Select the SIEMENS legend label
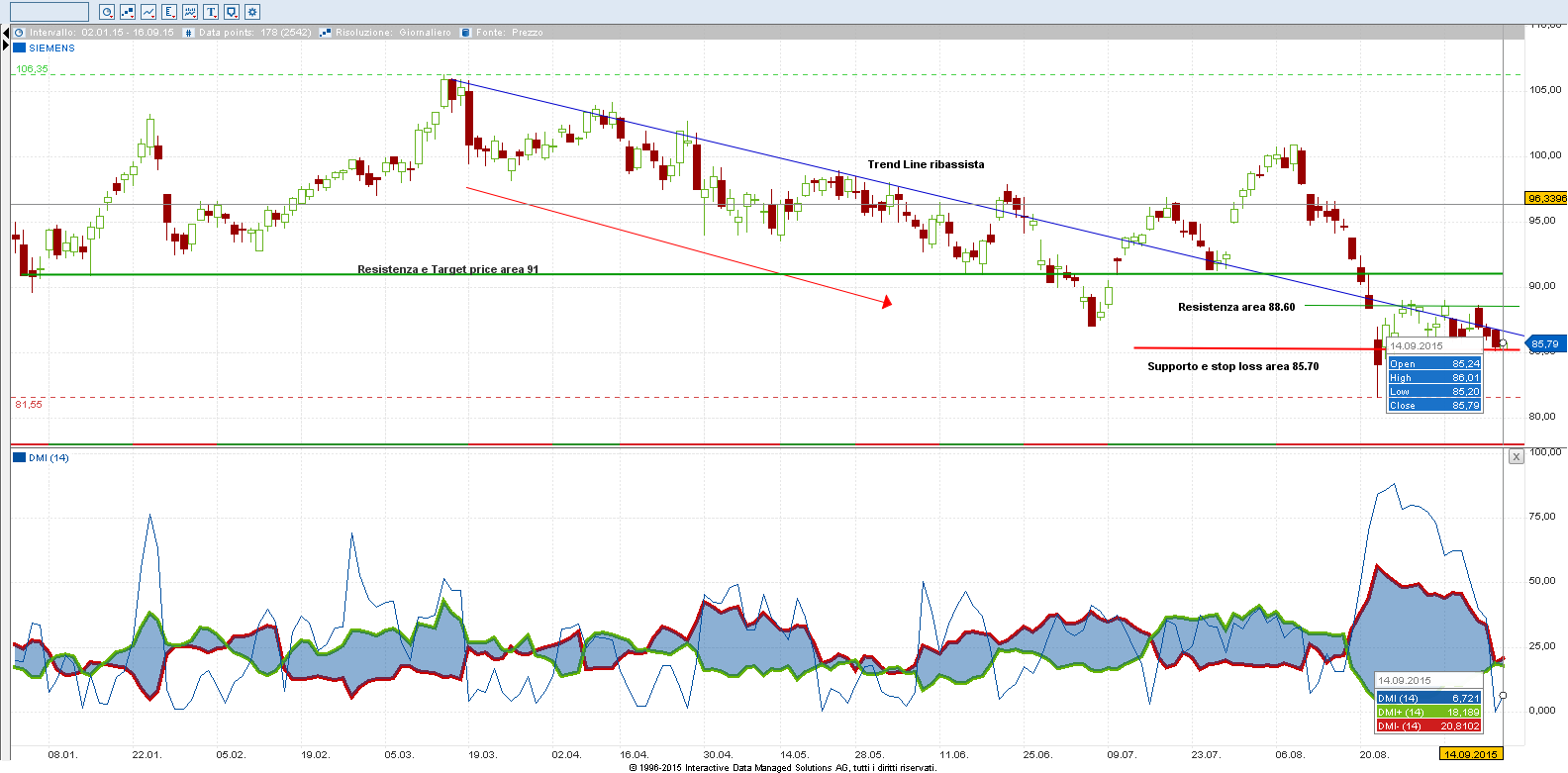Screen dimensions: 1568x773 click(x=51, y=48)
